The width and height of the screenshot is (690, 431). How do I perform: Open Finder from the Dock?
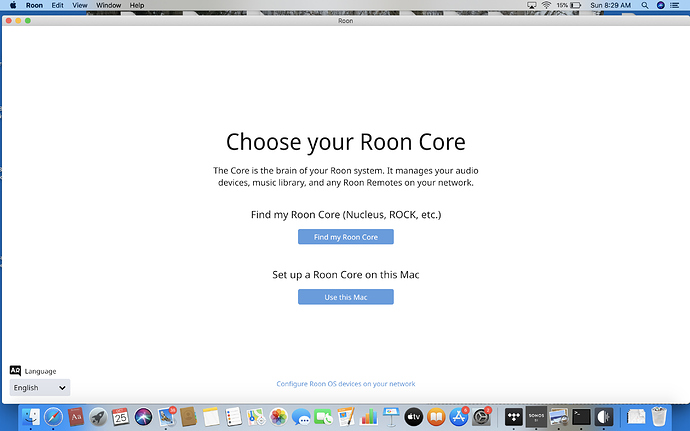[31, 416]
